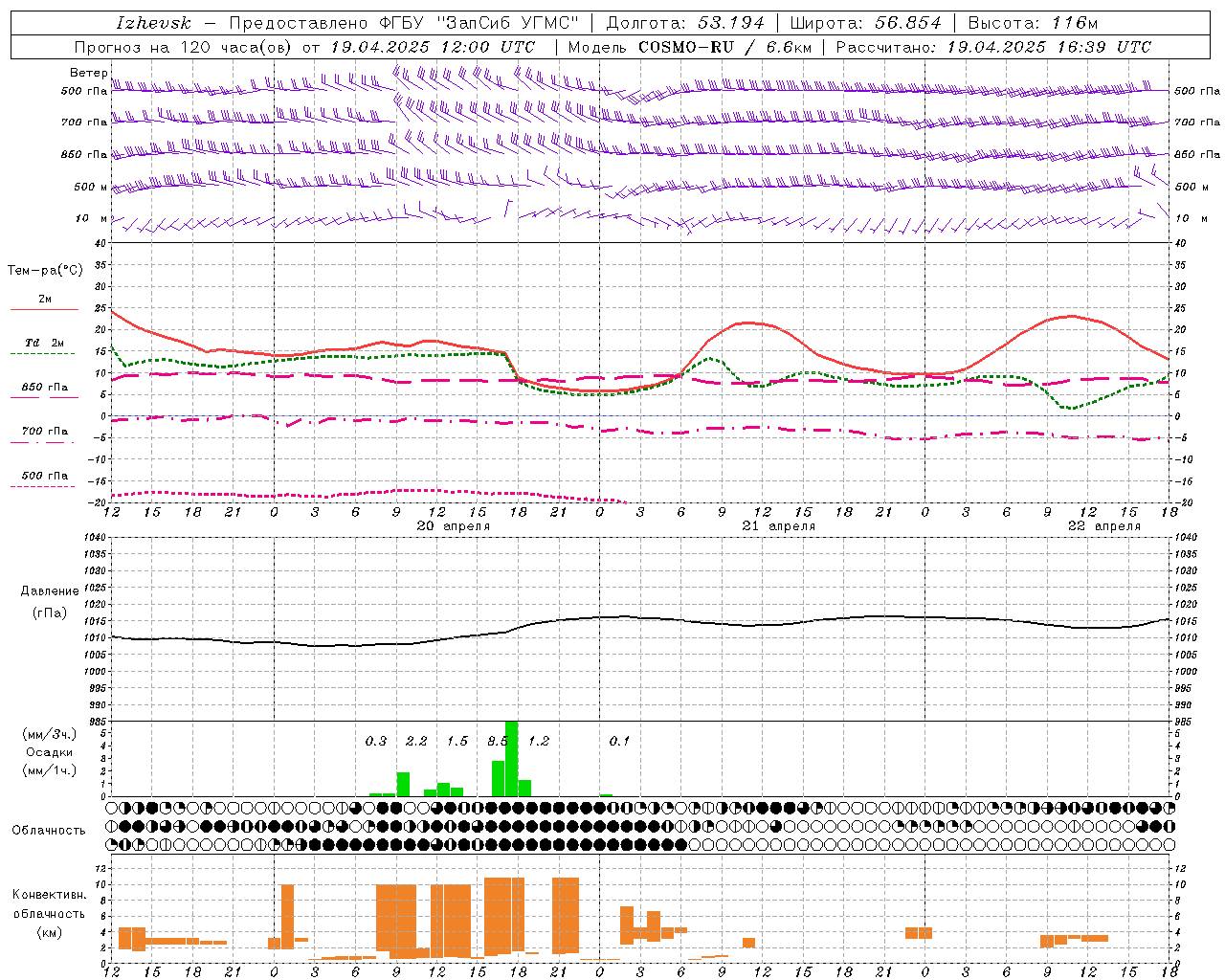Click the Давление pressure panel label

[50, 591]
